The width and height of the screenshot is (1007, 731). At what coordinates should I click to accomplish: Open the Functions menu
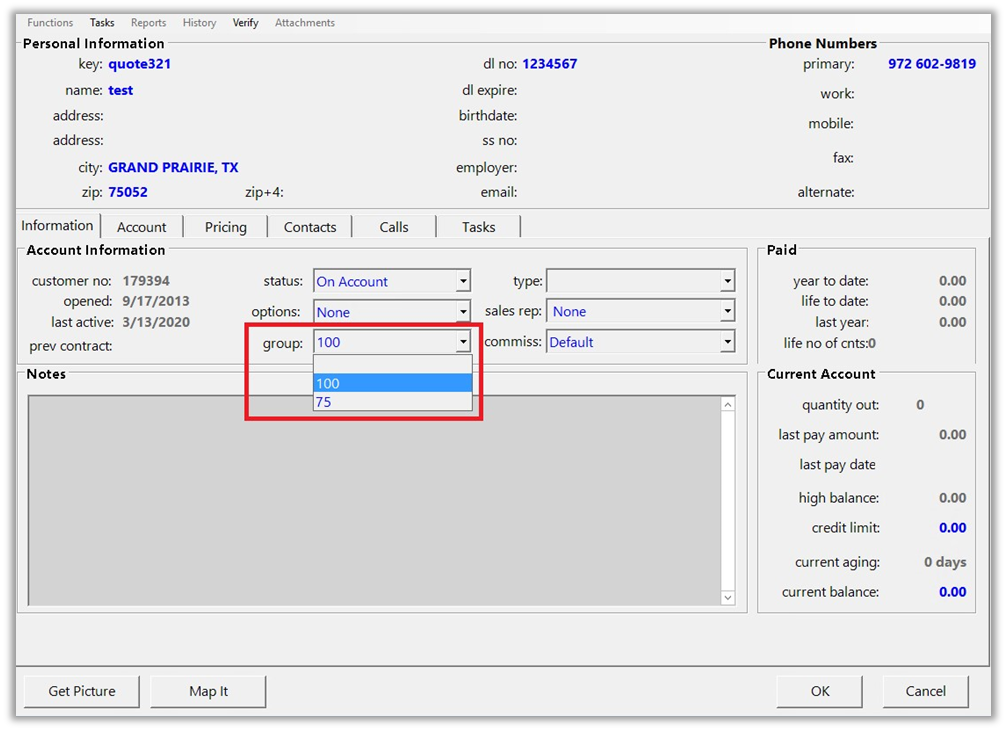click(x=50, y=23)
